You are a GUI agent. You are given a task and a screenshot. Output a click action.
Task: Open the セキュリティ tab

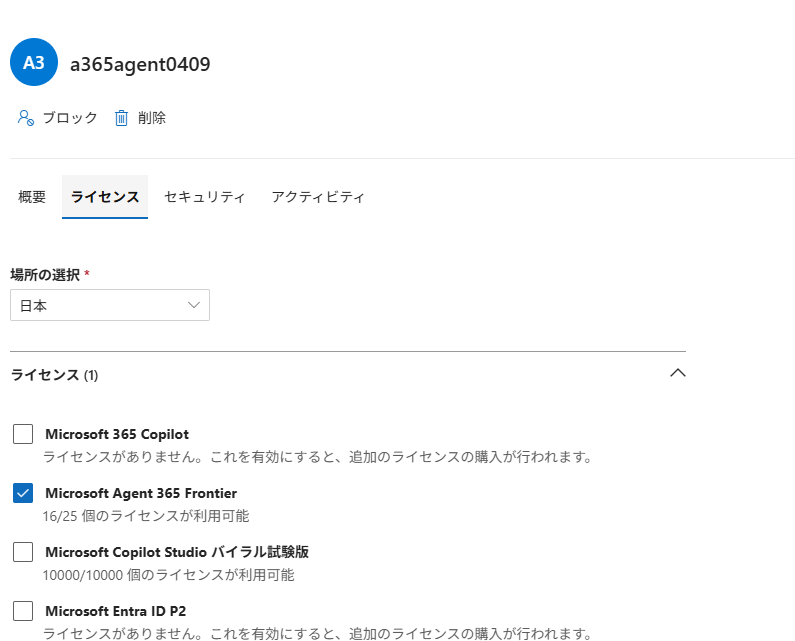[204, 197]
